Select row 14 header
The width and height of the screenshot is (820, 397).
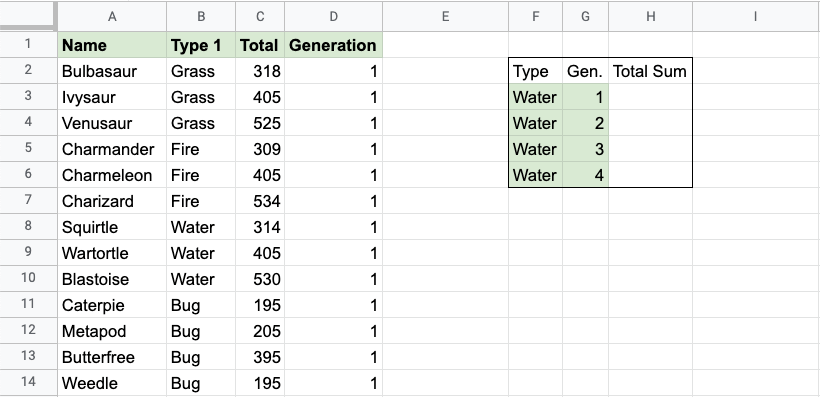pyautogui.click(x=28, y=382)
